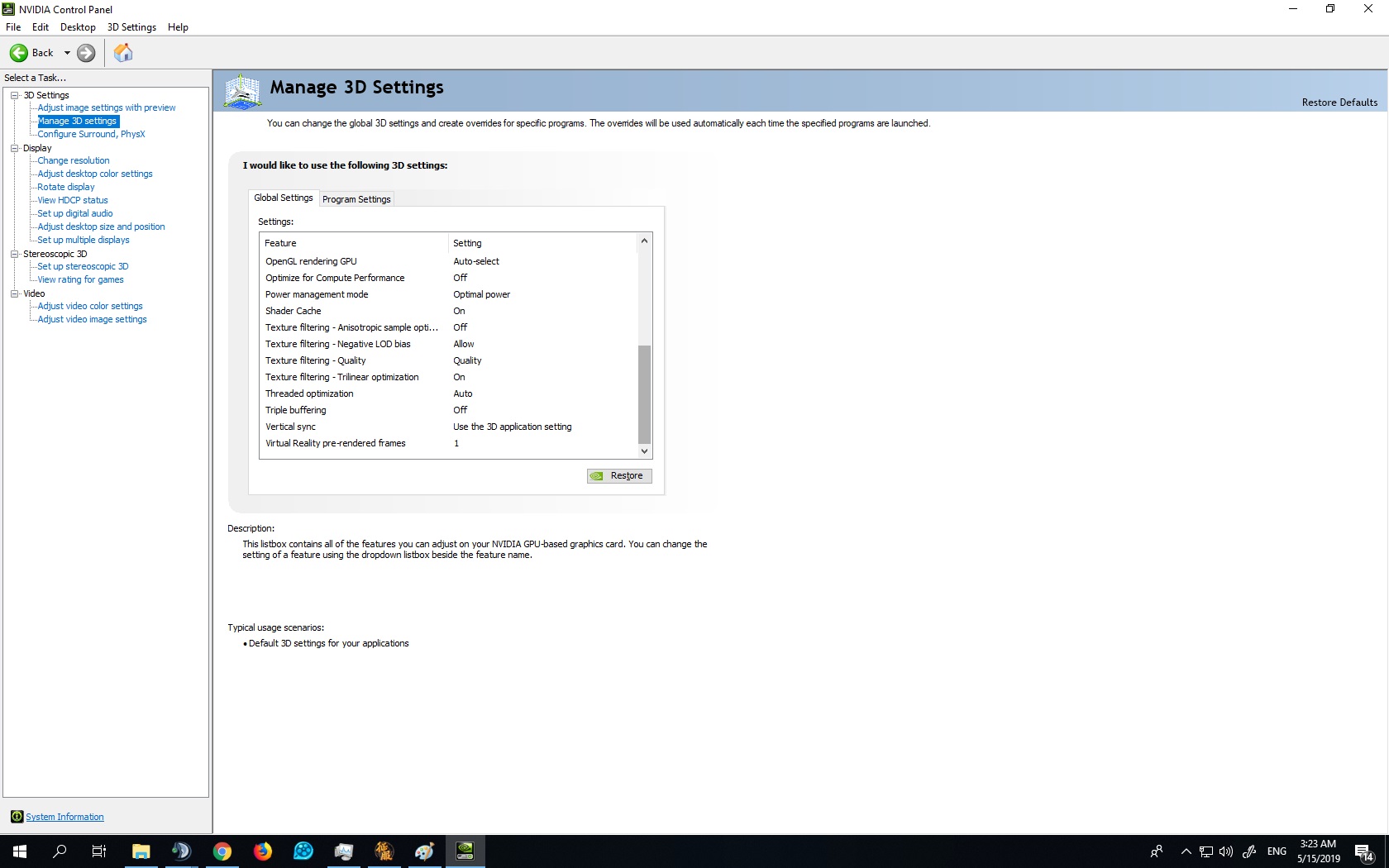This screenshot has width=1389, height=868.
Task: Open the Action Center notifications icon
Action: point(1363,851)
